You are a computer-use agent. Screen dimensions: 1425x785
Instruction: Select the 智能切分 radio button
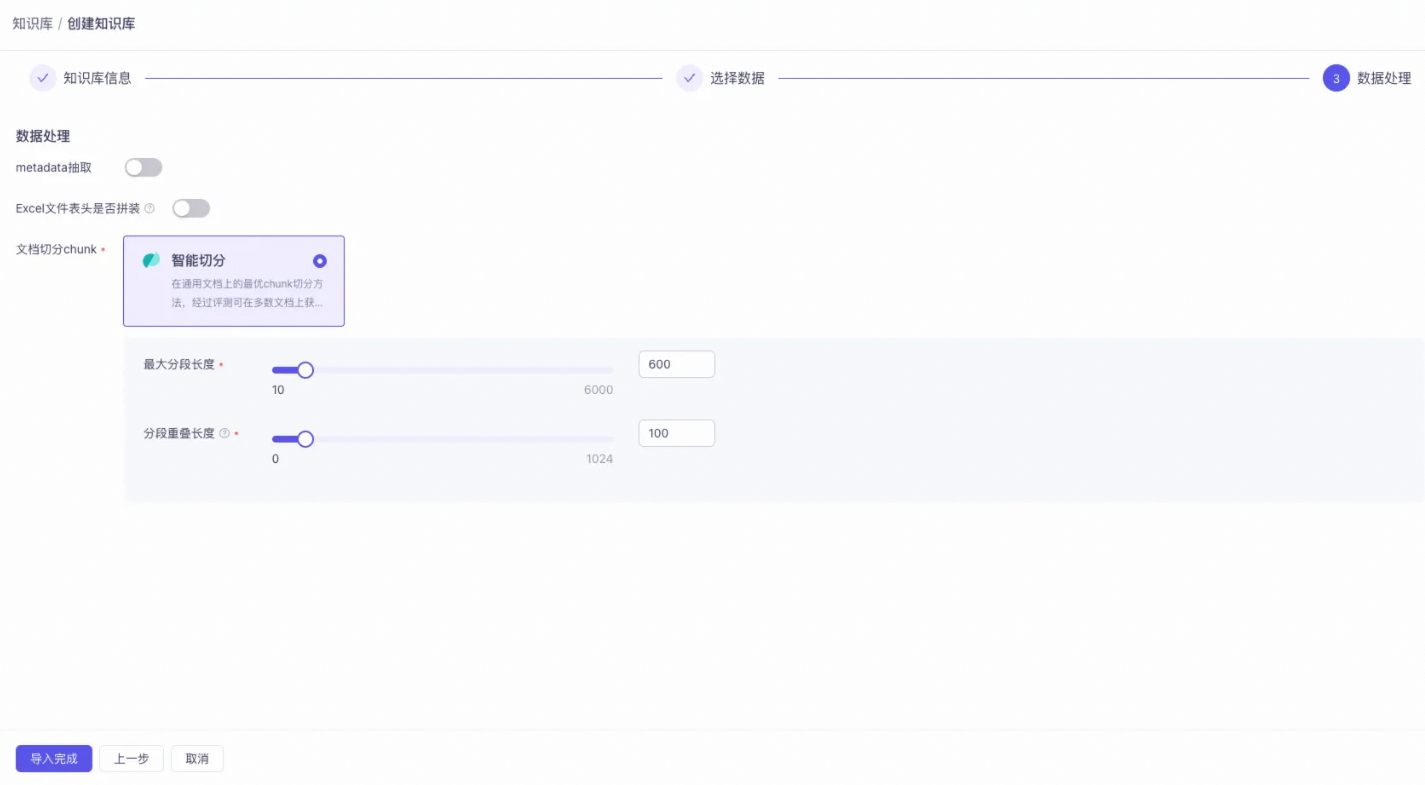coord(320,261)
